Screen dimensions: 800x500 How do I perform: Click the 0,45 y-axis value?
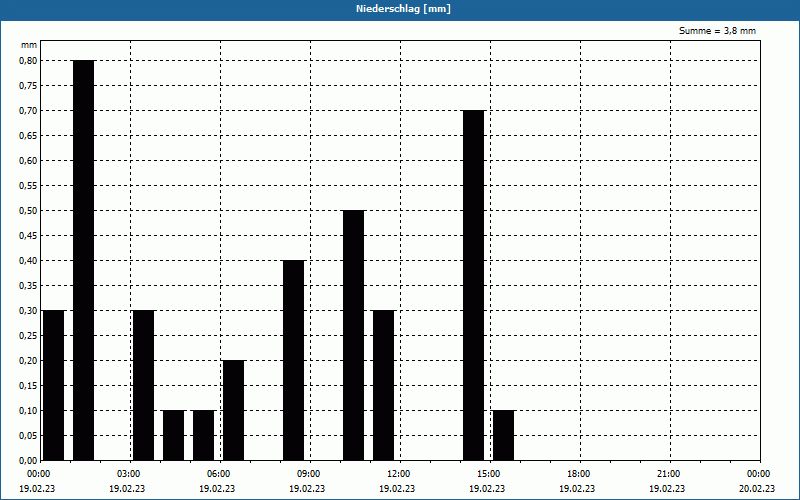tap(28, 235)
